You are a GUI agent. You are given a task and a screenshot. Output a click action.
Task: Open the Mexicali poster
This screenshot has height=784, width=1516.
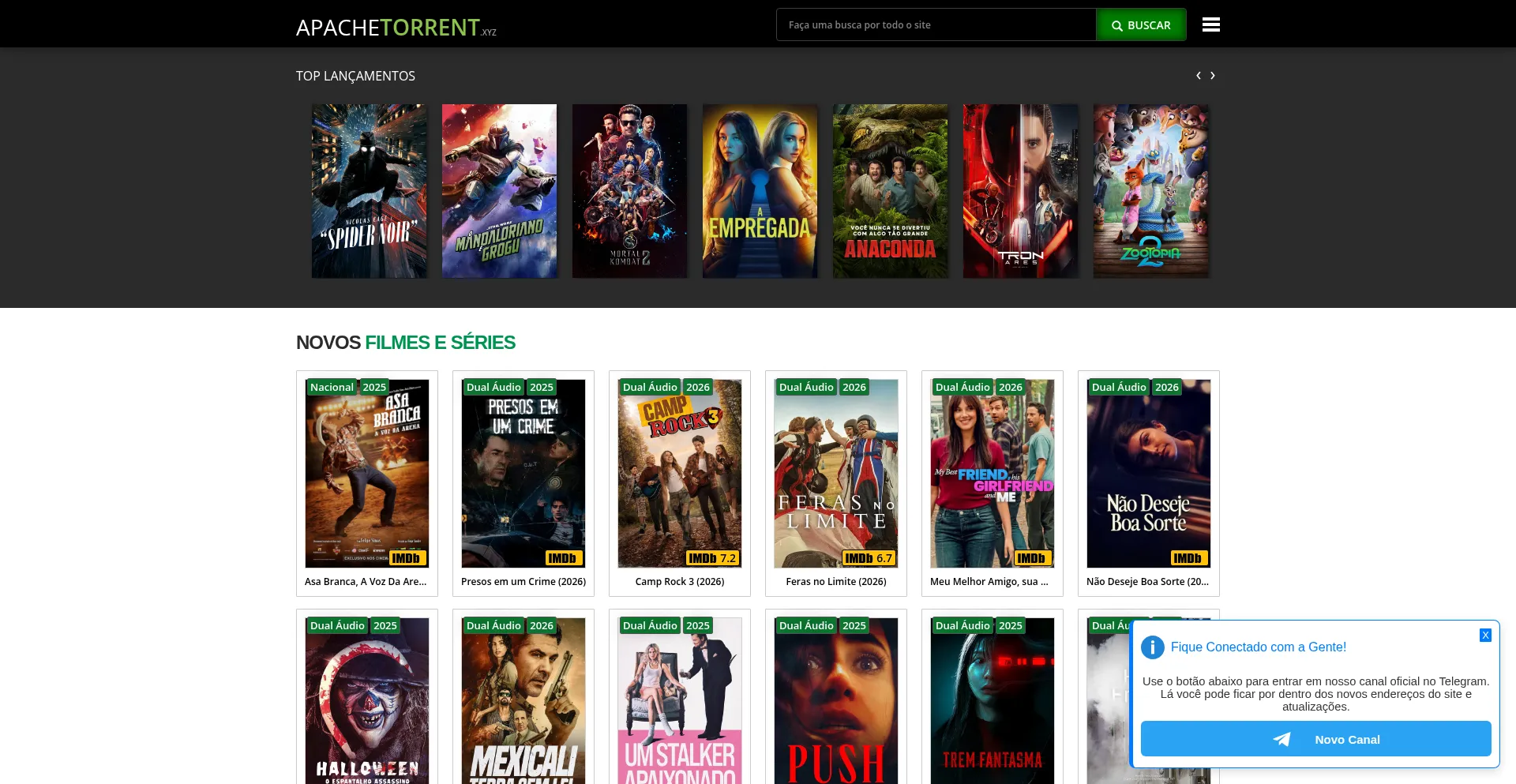click(523, 701)
